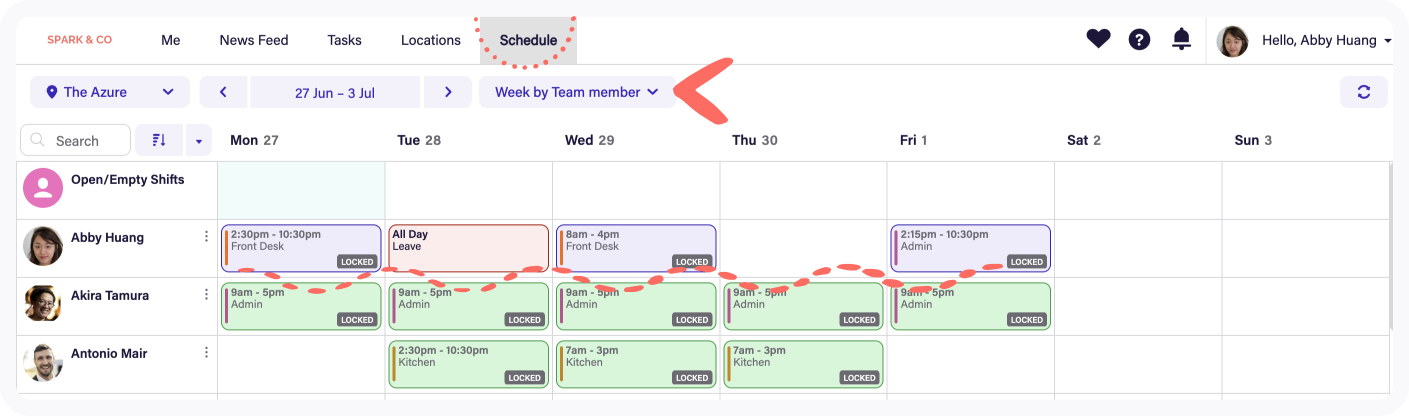Open Abby Huang's row options menu
Viewport: 1409px width, 416px height.
coord(207,237)
